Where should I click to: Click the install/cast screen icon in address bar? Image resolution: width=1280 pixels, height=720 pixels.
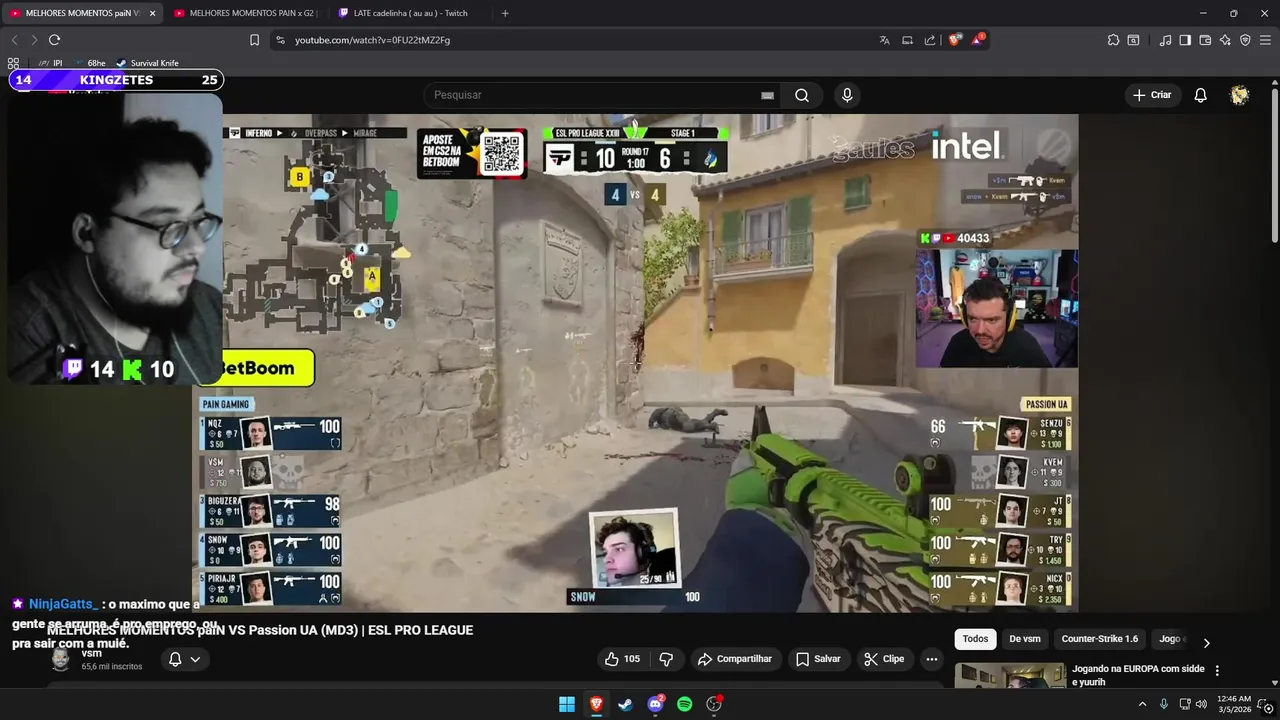tap(907, 40)
